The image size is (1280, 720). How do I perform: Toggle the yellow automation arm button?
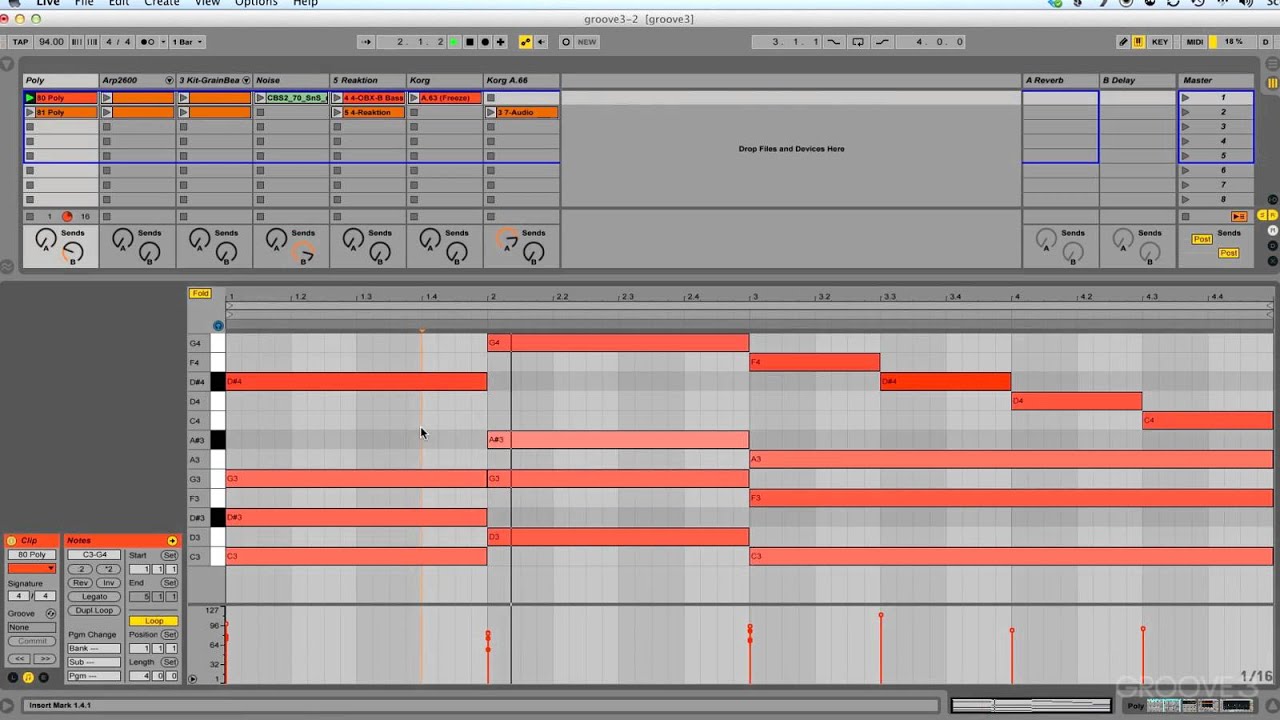526,42
